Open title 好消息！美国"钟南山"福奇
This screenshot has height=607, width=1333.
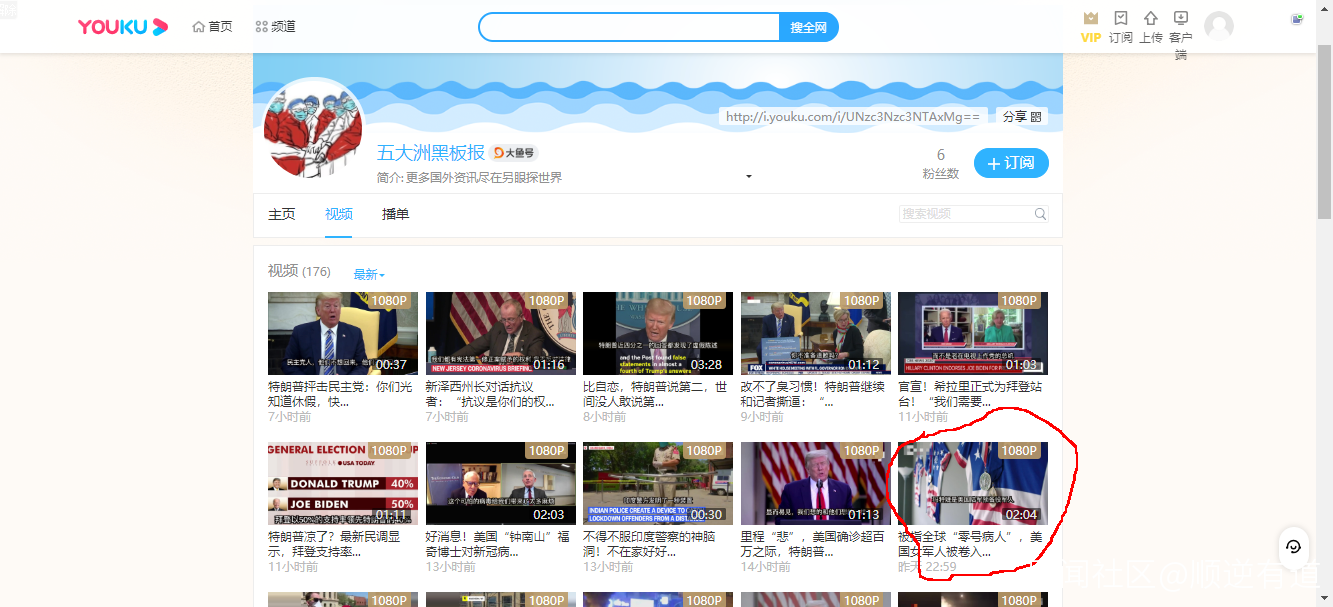[x=498, y=544]
